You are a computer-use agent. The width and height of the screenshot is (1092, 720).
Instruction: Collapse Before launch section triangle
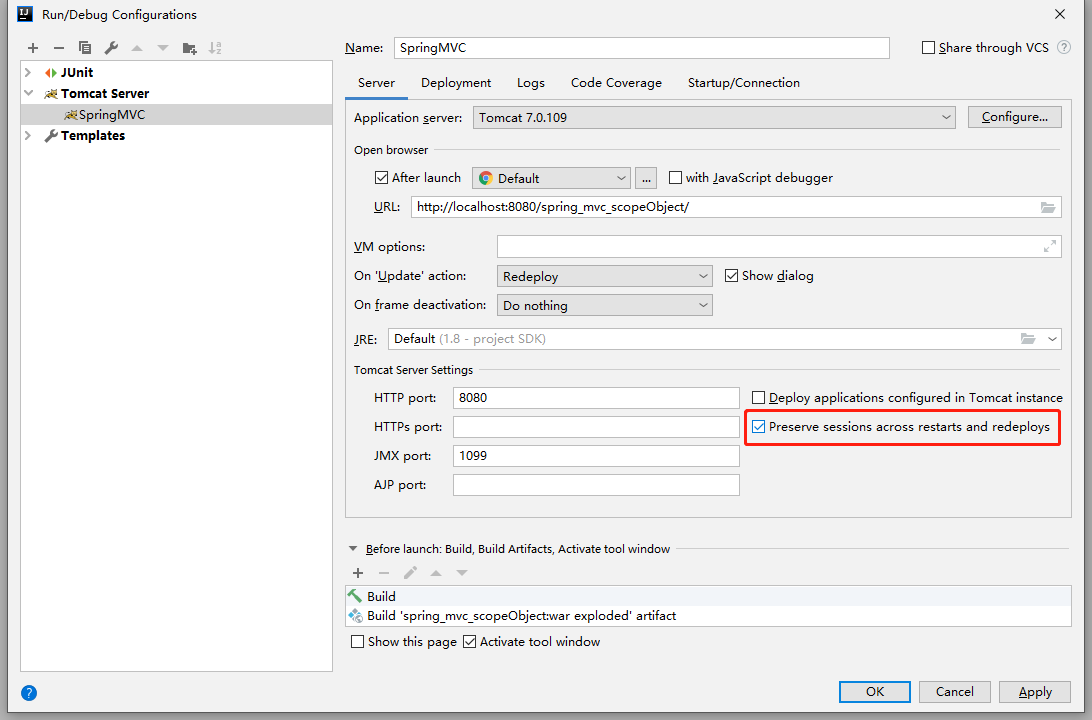[x=353, y=549]
